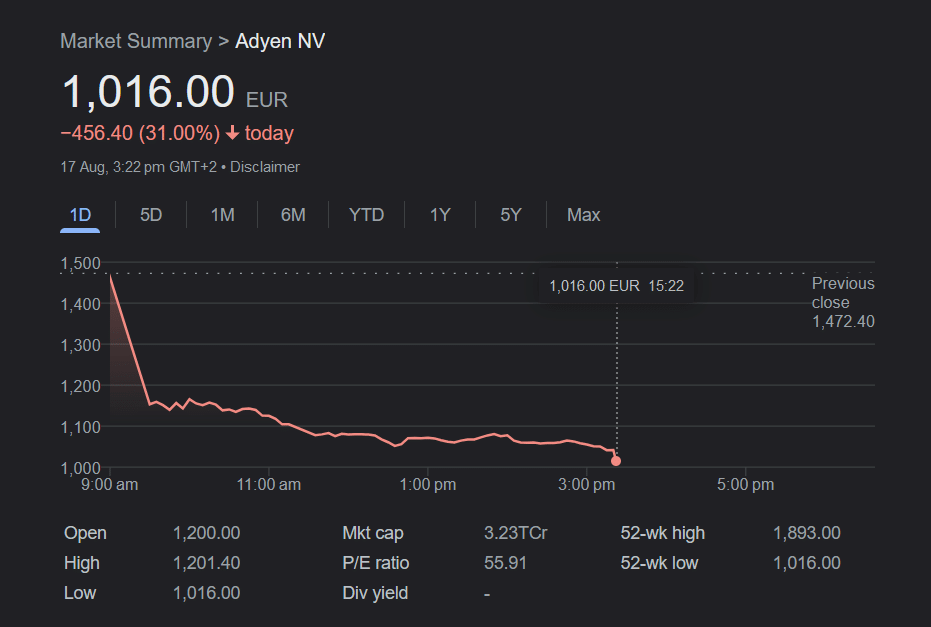This screenshot has width=931, height=627.
Task: Open the Market Summary breadcrumb link
Action: point(136,41)
